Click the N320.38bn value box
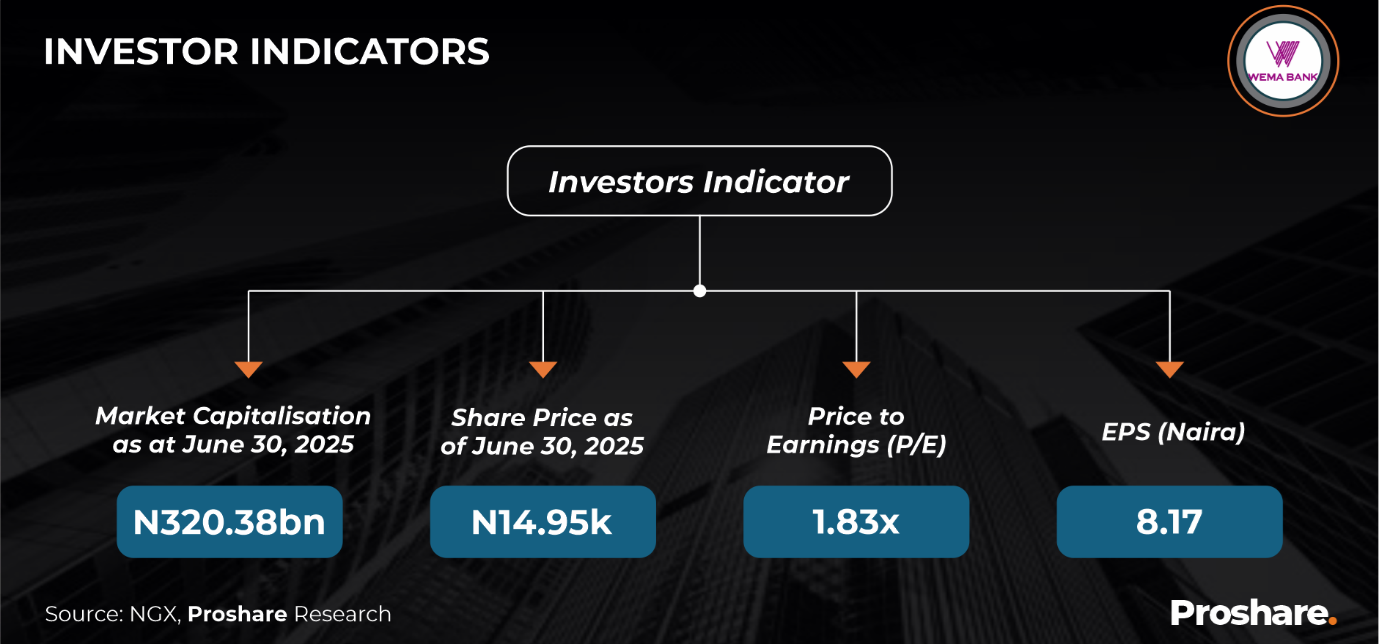 coord(230,522)
